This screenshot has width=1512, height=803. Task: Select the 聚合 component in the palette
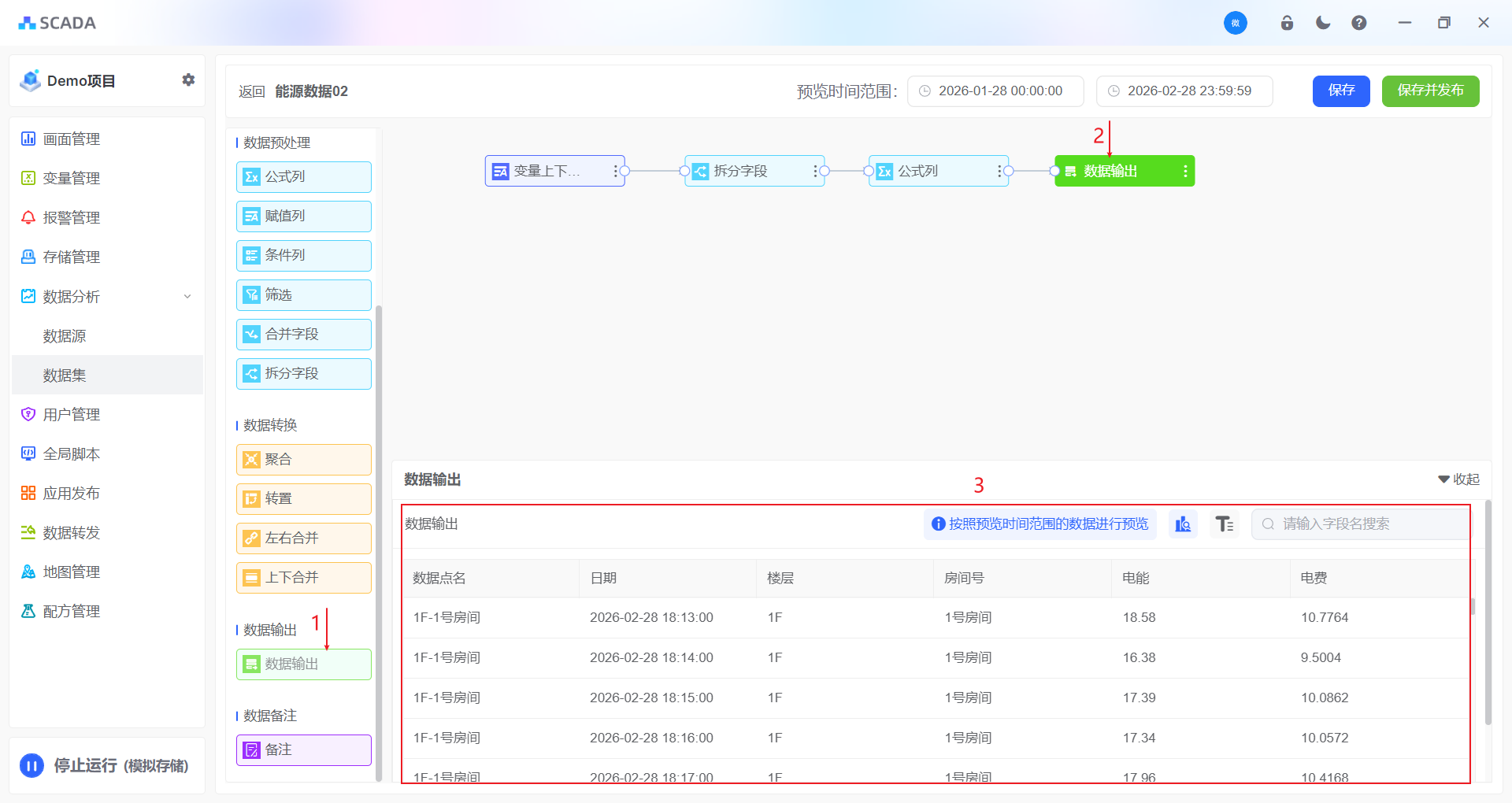[304, 460]
